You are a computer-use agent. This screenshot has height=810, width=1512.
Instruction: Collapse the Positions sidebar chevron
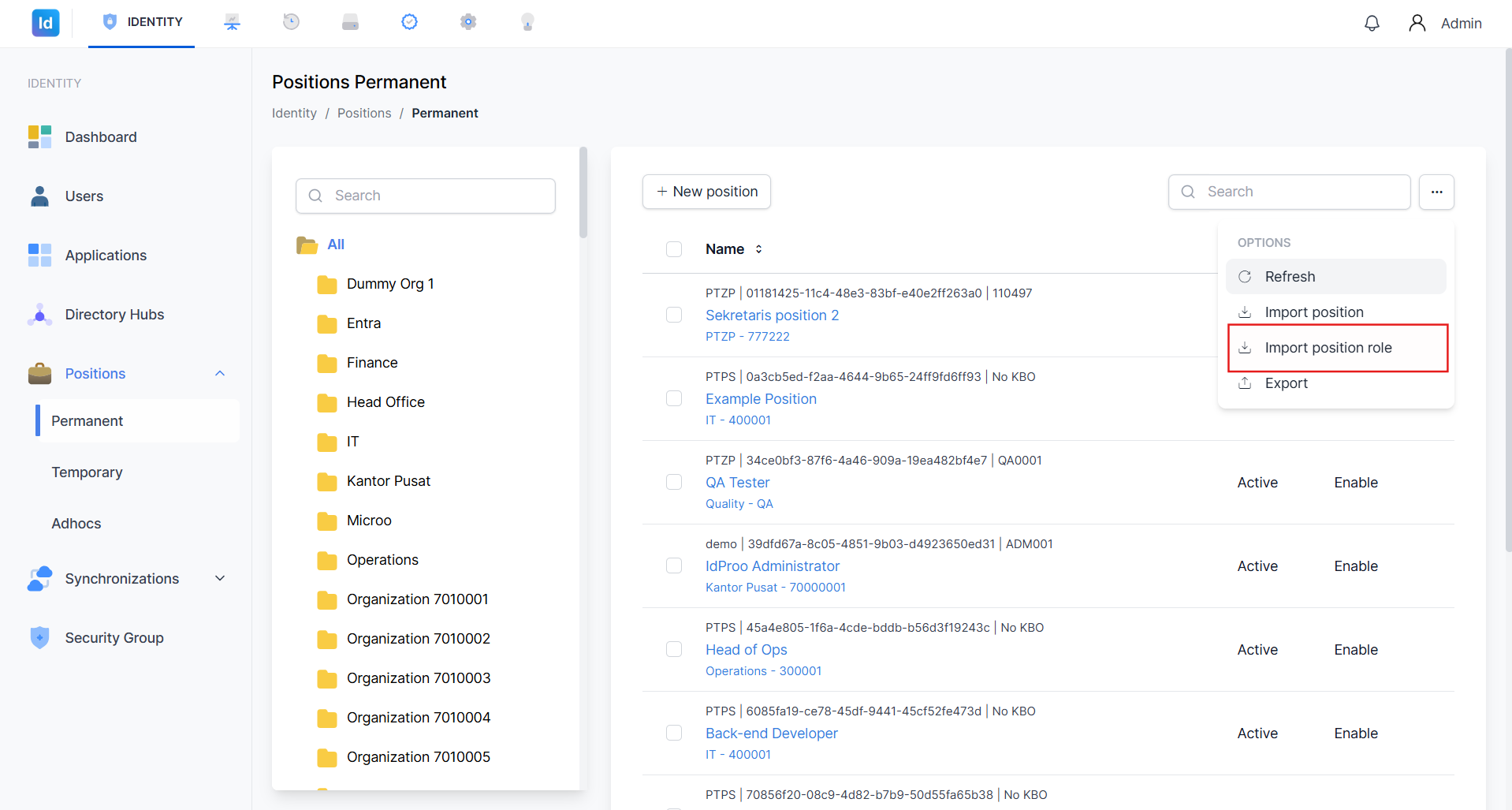tap(220, 374)
